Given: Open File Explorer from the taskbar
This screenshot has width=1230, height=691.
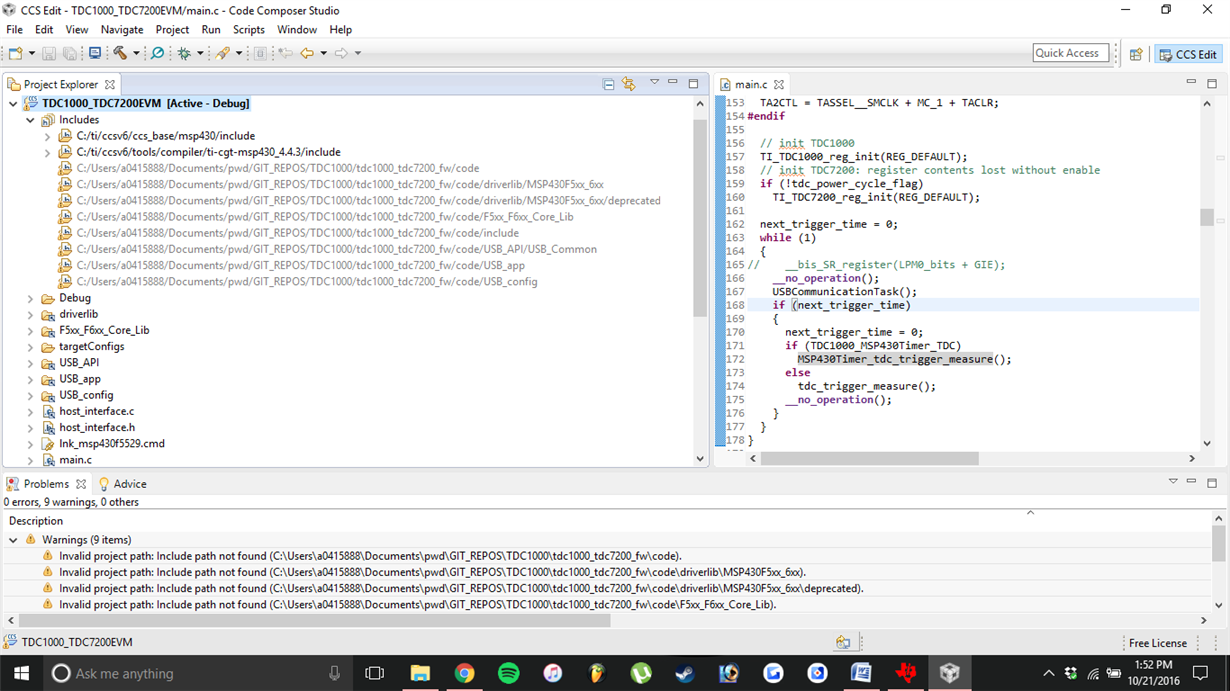Looking at the screenshot, I should pyautogui.click(x=420, y=673).
